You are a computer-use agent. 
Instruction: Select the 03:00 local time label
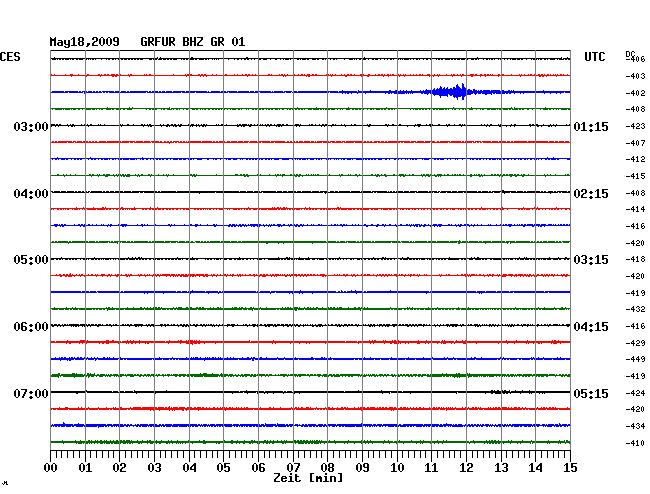tap(31, 126)
